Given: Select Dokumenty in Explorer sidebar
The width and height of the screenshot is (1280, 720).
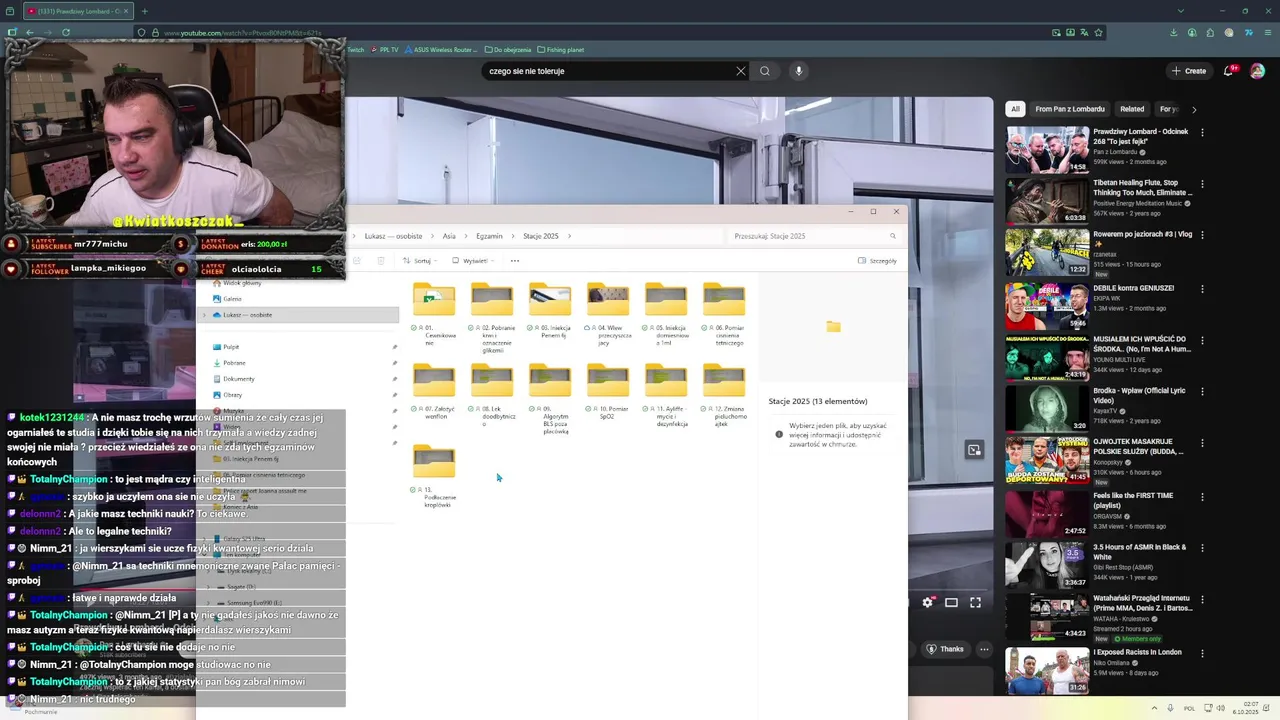Looking at the screenshot, I should point(239,379).
